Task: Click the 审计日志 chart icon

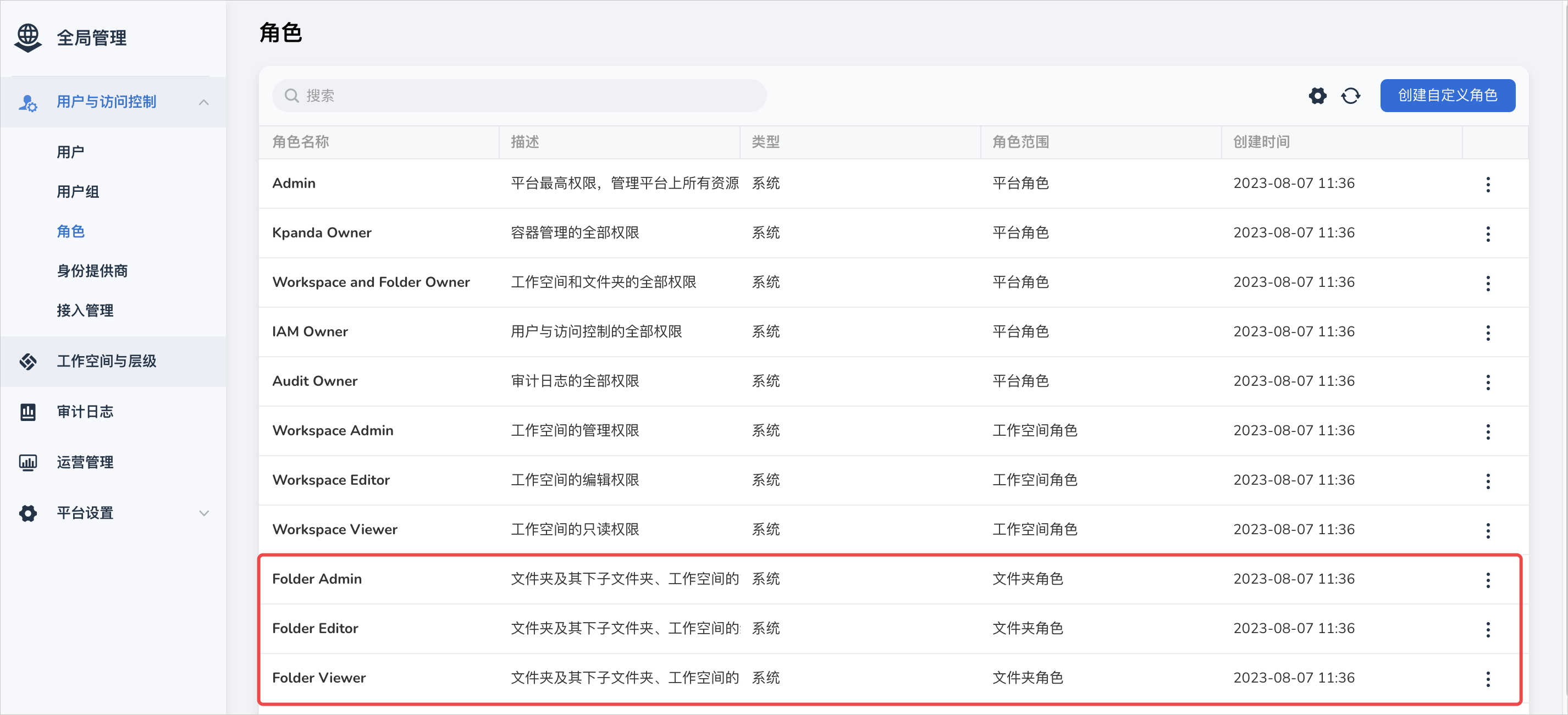Action: coord(28,412)
